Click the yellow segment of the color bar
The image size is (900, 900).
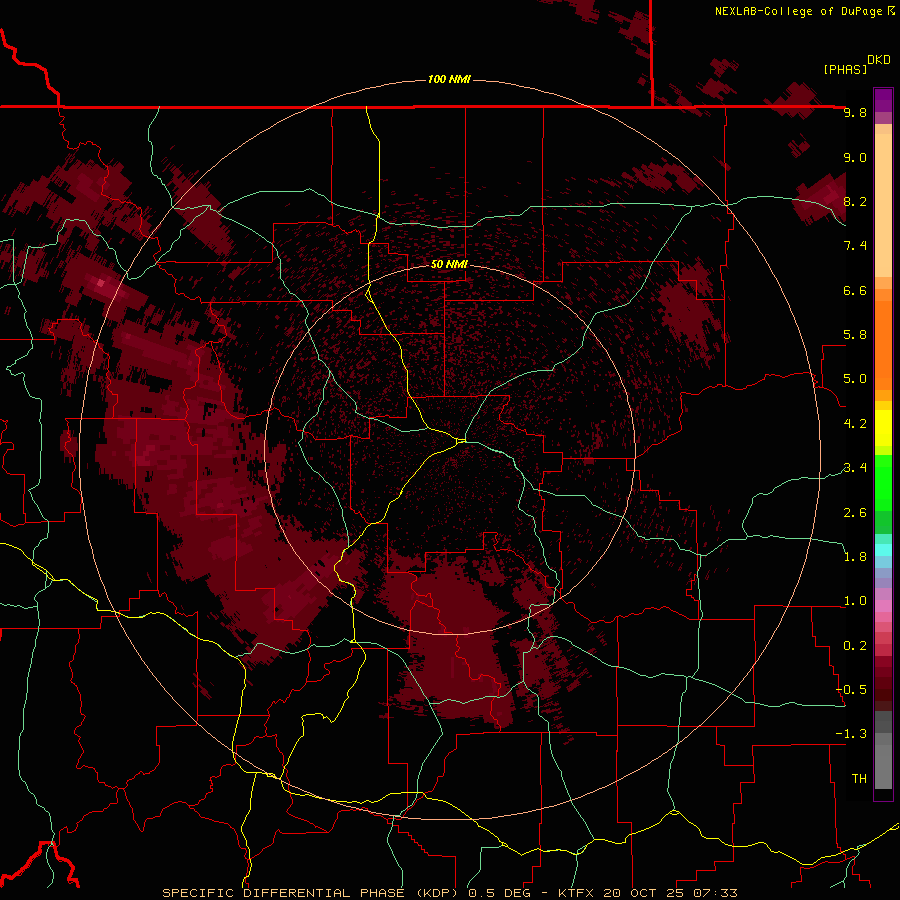tap(883, 428)
